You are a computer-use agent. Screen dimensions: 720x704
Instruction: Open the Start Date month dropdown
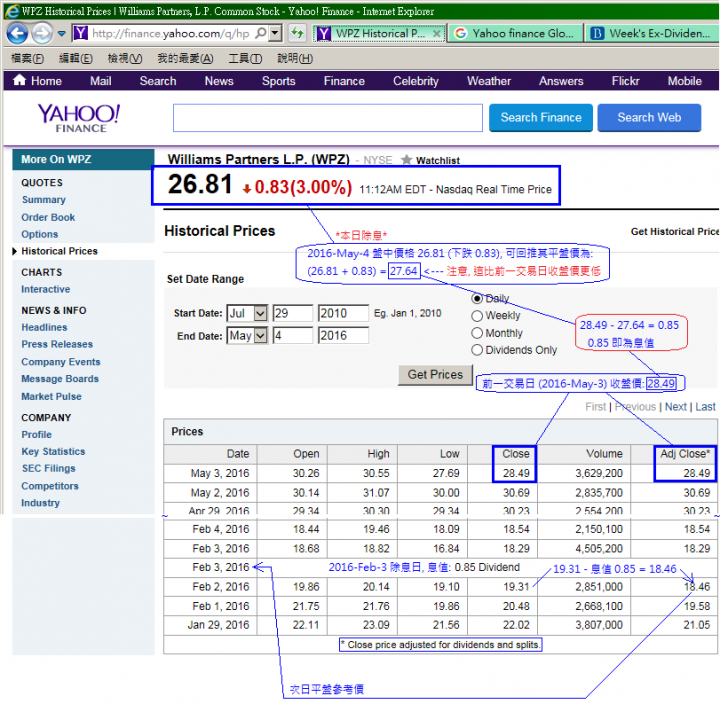coord(247,313)
